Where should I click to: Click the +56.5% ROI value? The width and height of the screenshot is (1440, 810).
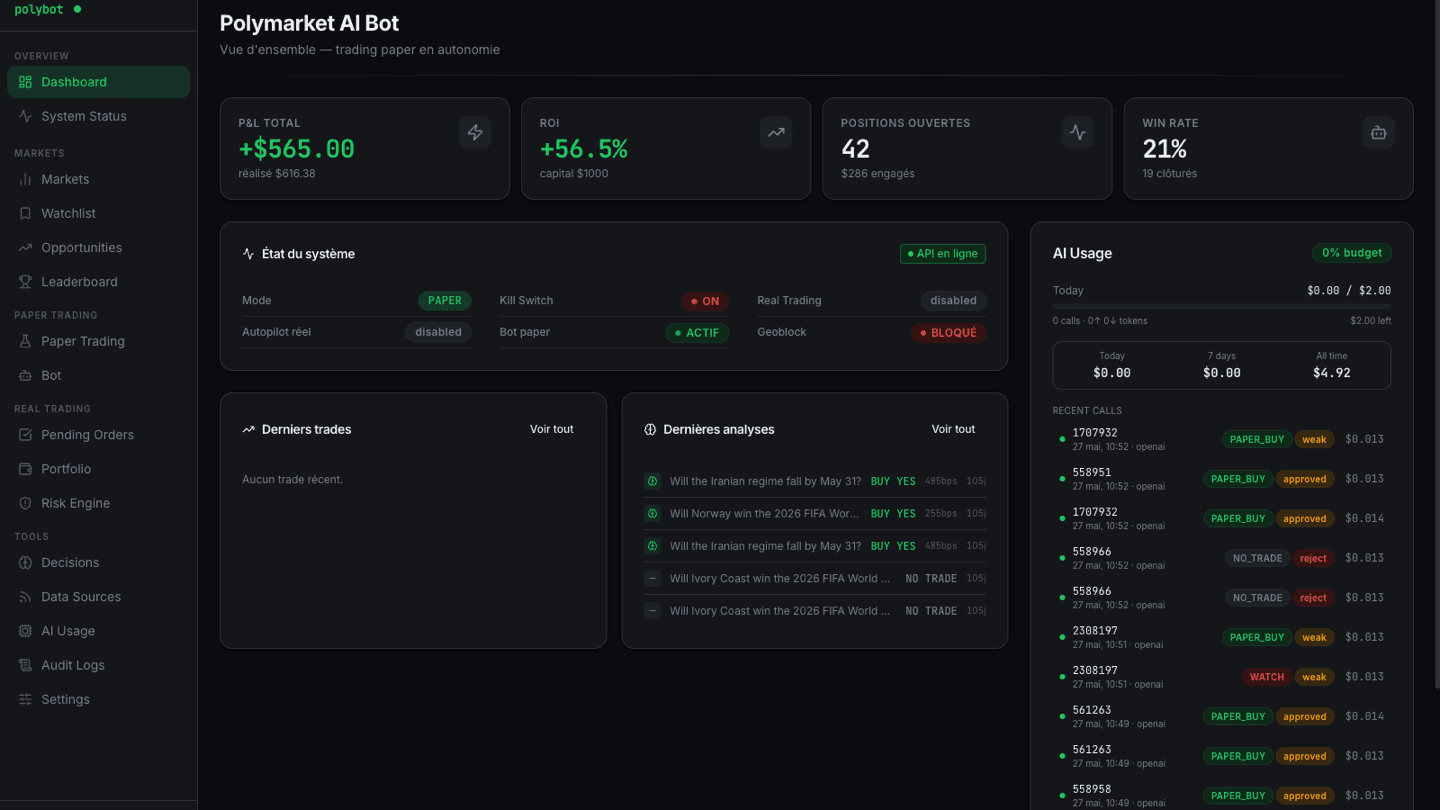pyautogui.click(x=583, y=149)
